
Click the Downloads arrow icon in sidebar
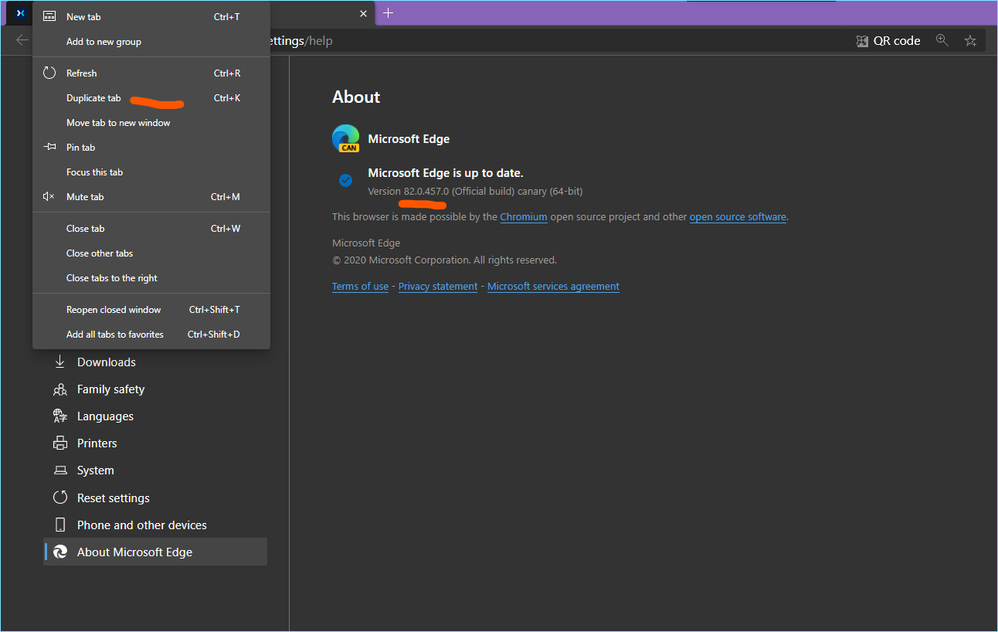point(60,362)
